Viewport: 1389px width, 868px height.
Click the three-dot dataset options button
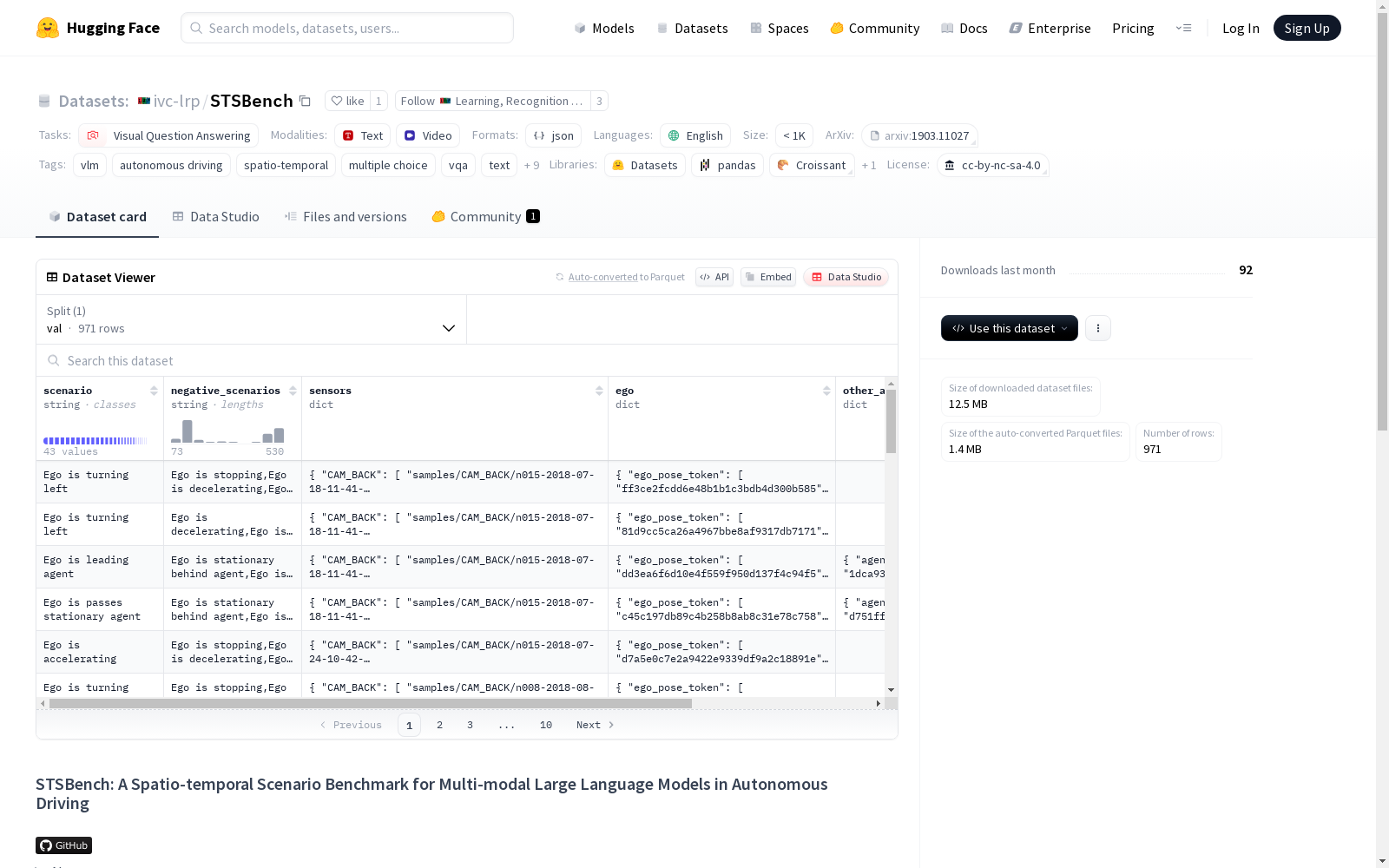tap(1098, 328)
